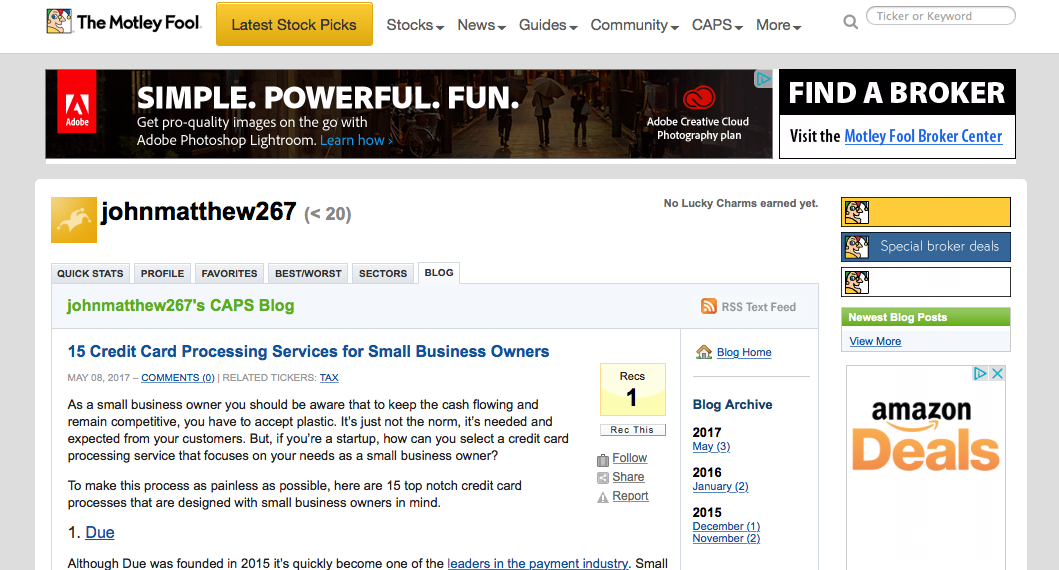Click the Amazon Deals advertisement

click(x=925, y=467)
